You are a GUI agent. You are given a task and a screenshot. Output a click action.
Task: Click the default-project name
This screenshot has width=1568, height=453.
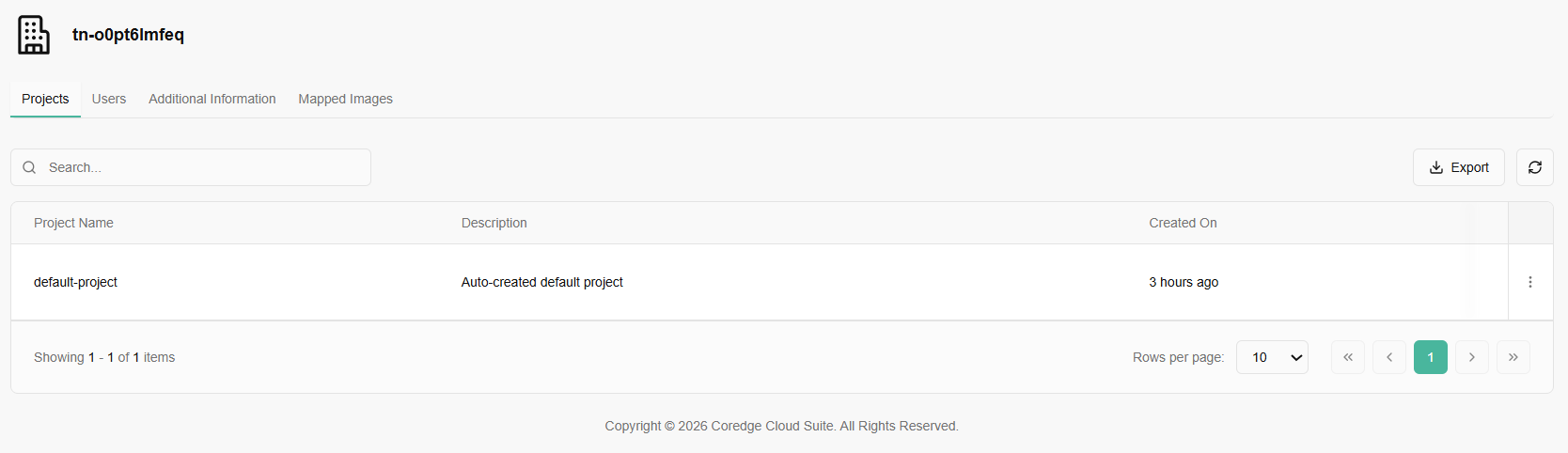[75, 282]
